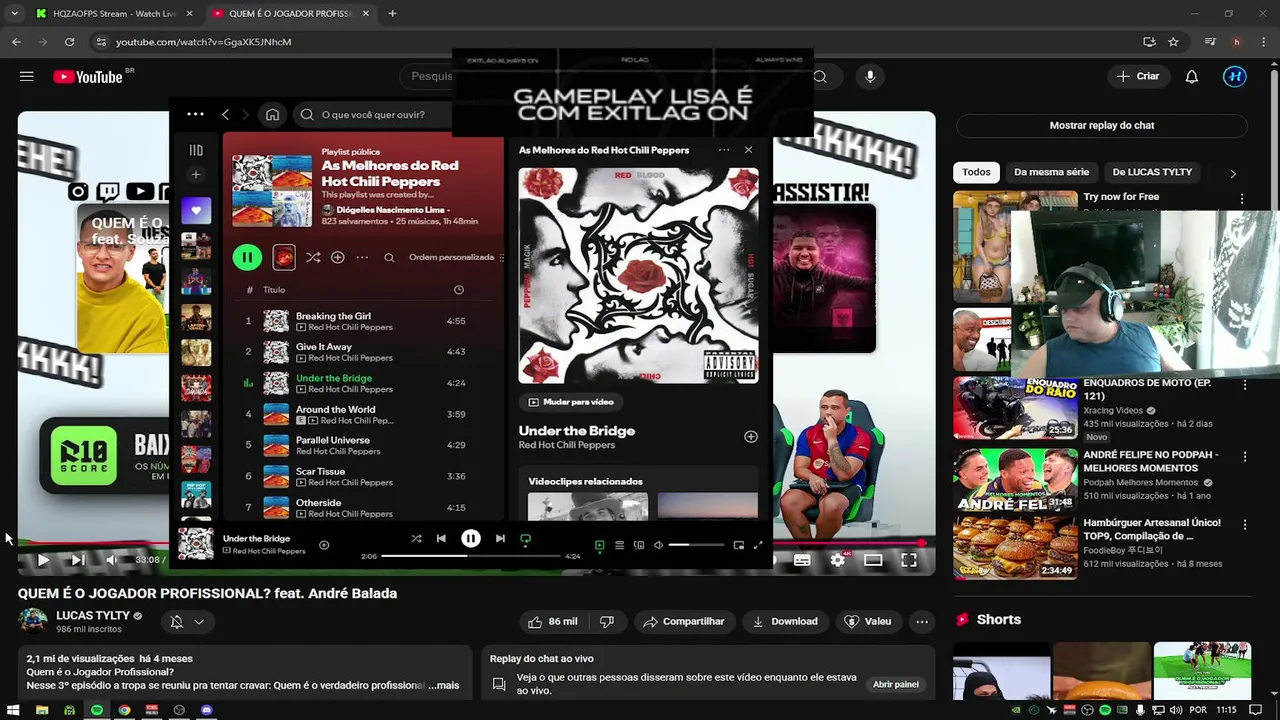Skip to next track in Spotify
Viewport: 1280px width, 720px height.
coord(500,539)
